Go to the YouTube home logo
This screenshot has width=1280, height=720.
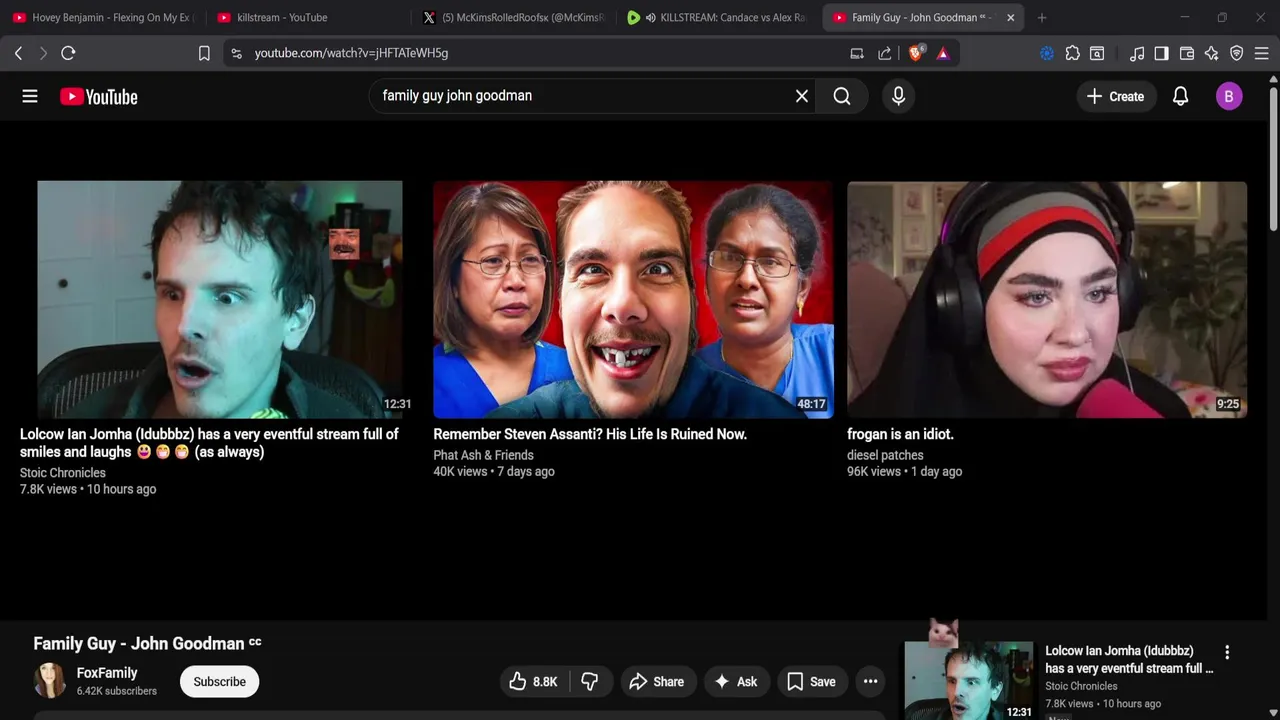[x=98, y=96]
